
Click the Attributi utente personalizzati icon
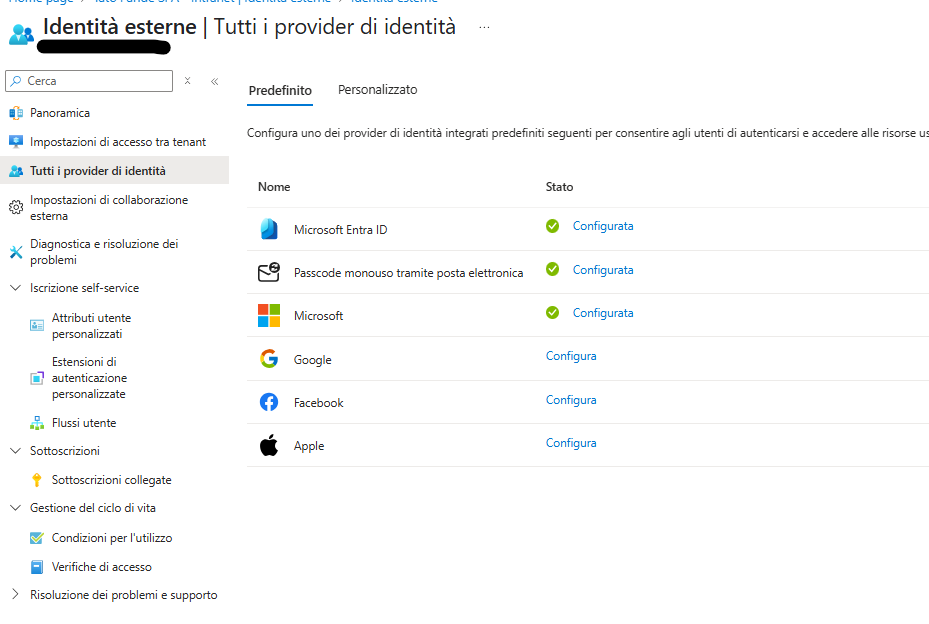[37, 325]
